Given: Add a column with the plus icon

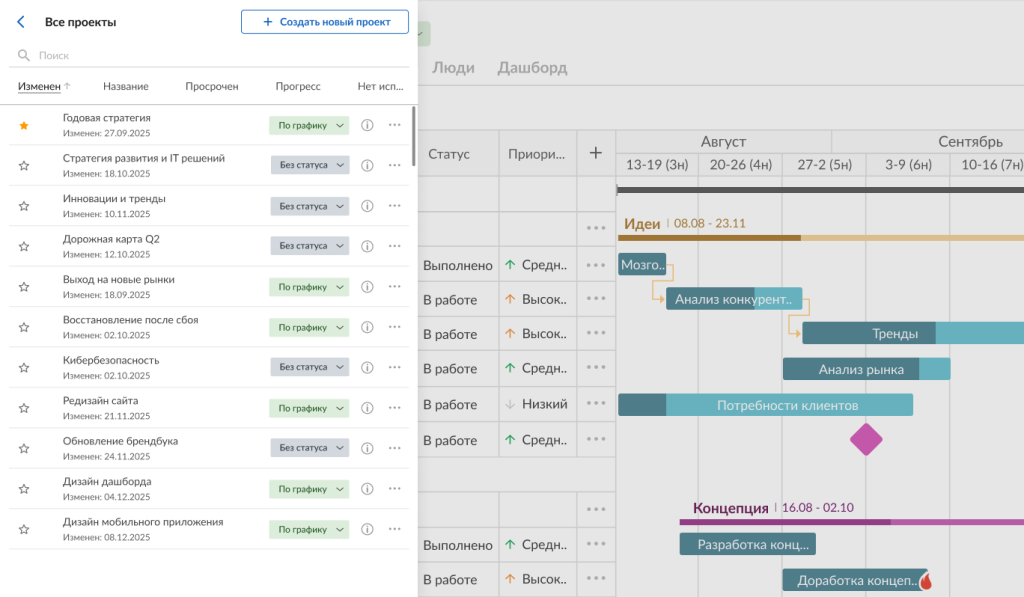Looking at the screenshot, I should coord(596,153).
